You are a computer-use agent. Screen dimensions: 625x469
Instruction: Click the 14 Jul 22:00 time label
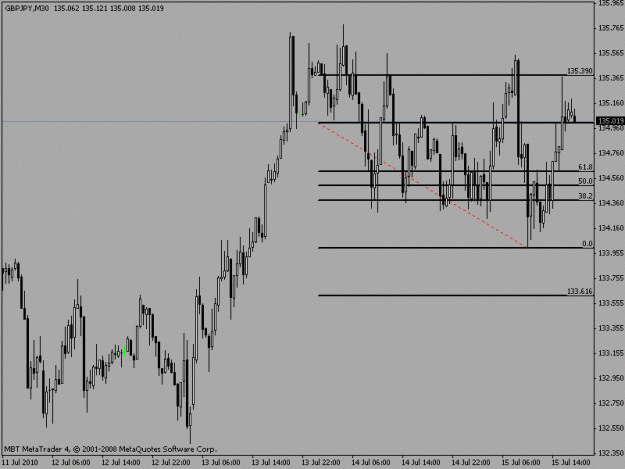click(x=471, y=462)
